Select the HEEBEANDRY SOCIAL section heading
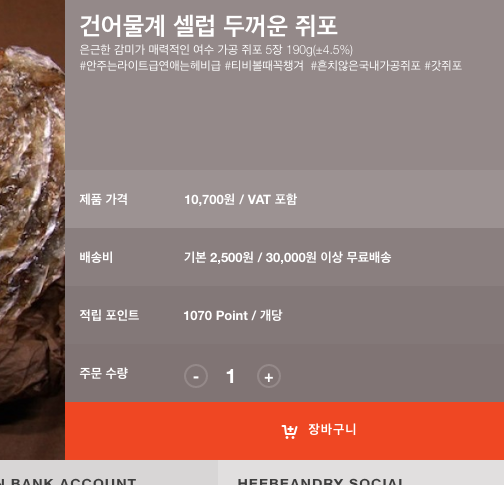Image resolution: width=504 pixels, height=485 pixels. click(320, 481)
